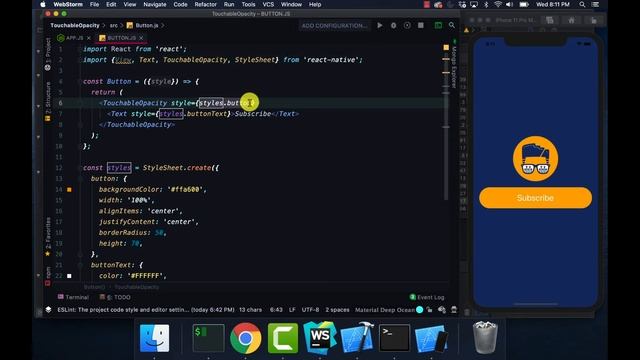Open the VCS menu
640x360 pixels.
(x=268, y=4)
